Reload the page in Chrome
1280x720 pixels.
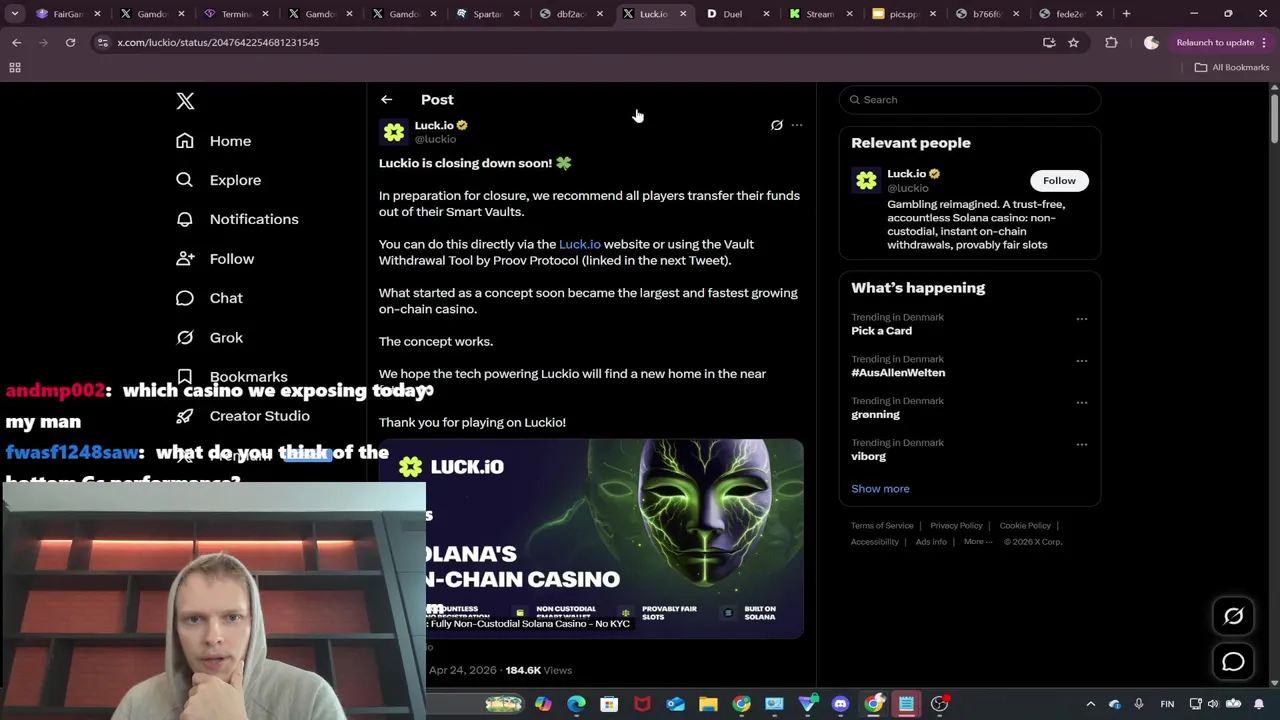pyautogui.click(x=70, y=43)
